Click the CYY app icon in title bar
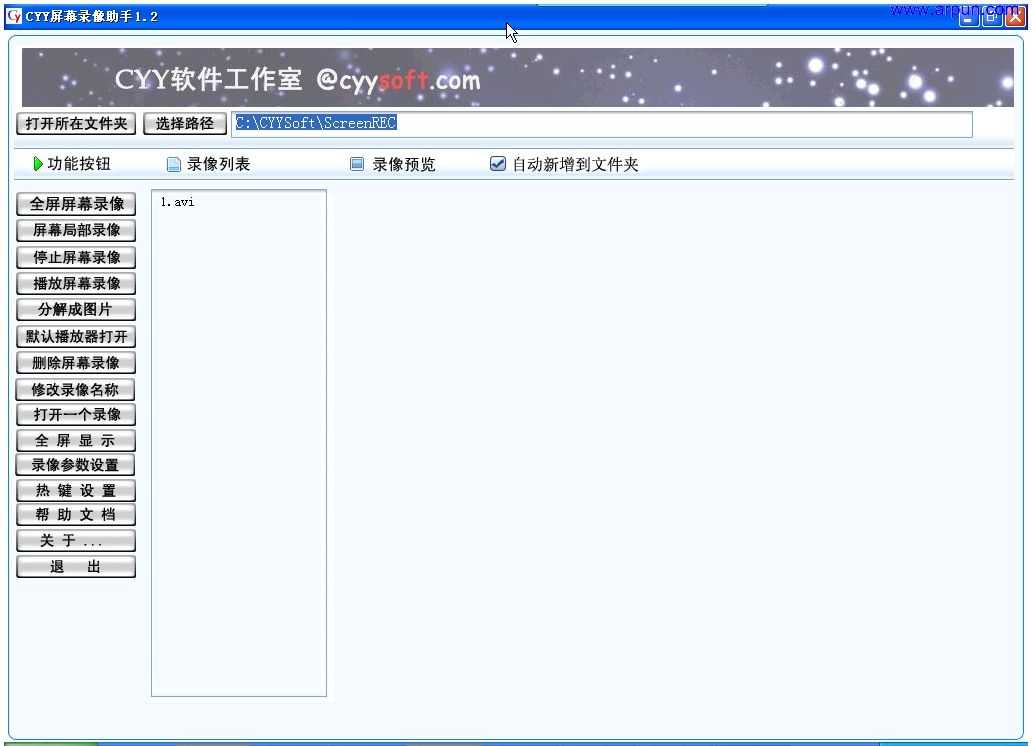 [x=13, y=16]
